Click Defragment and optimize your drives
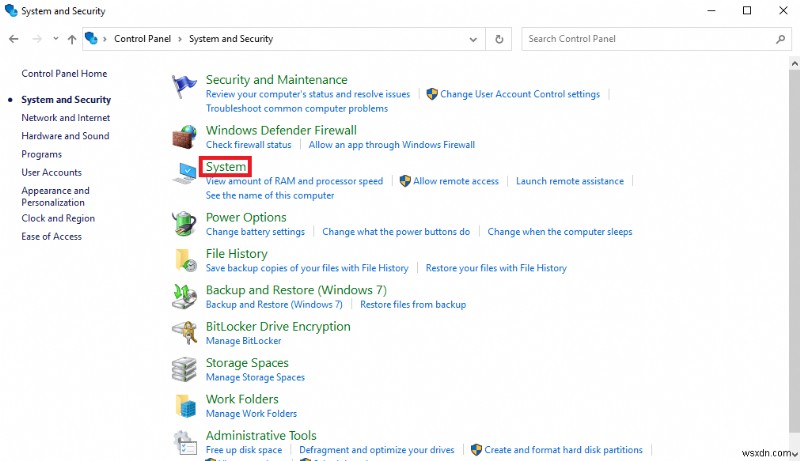 click(x=377, y=450)
